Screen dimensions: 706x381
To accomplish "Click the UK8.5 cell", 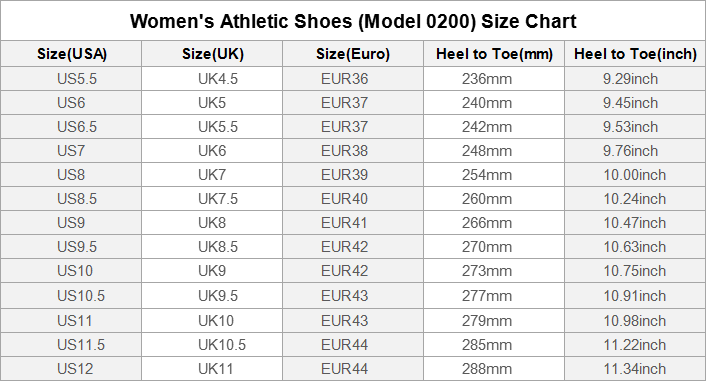I will coord(213,247).
